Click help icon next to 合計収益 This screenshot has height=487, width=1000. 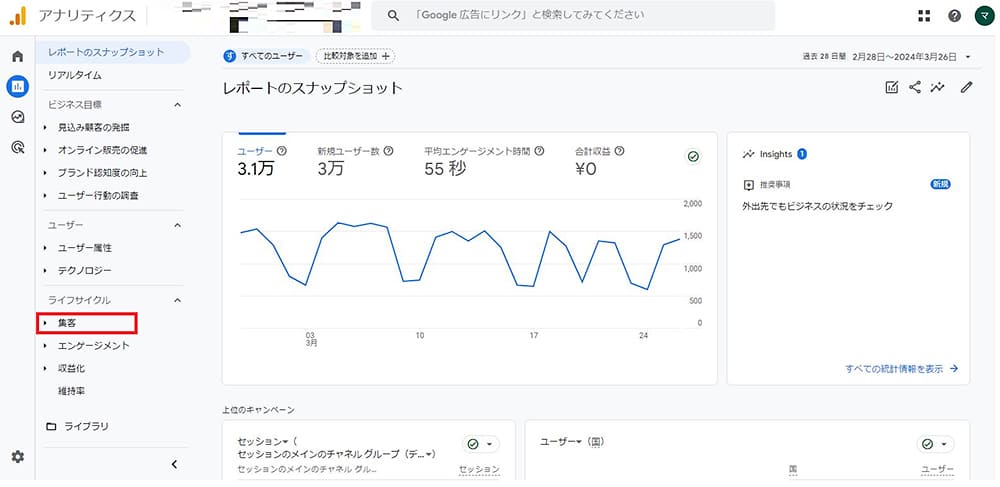pos(619,151)
